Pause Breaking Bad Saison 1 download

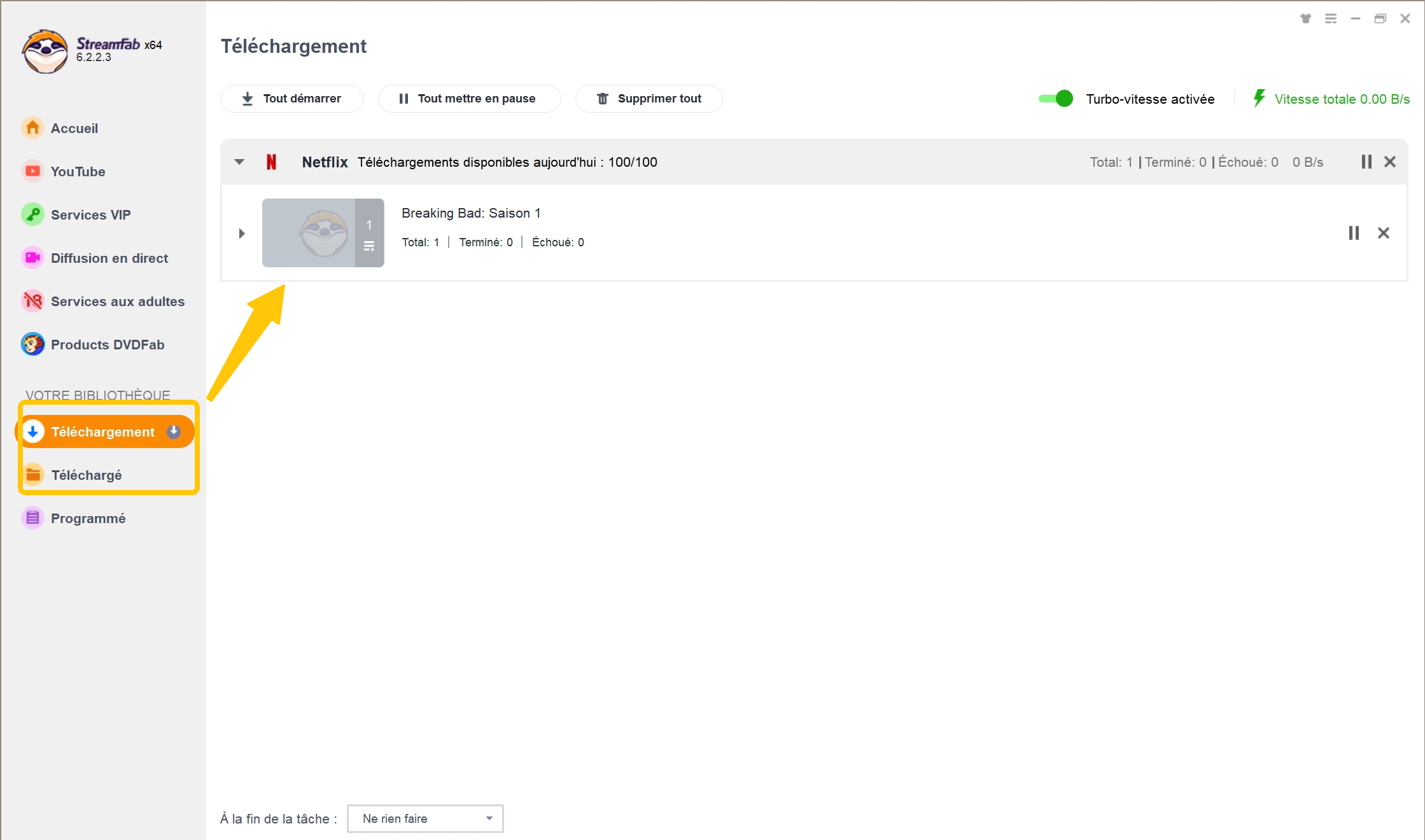point(1354,233)
